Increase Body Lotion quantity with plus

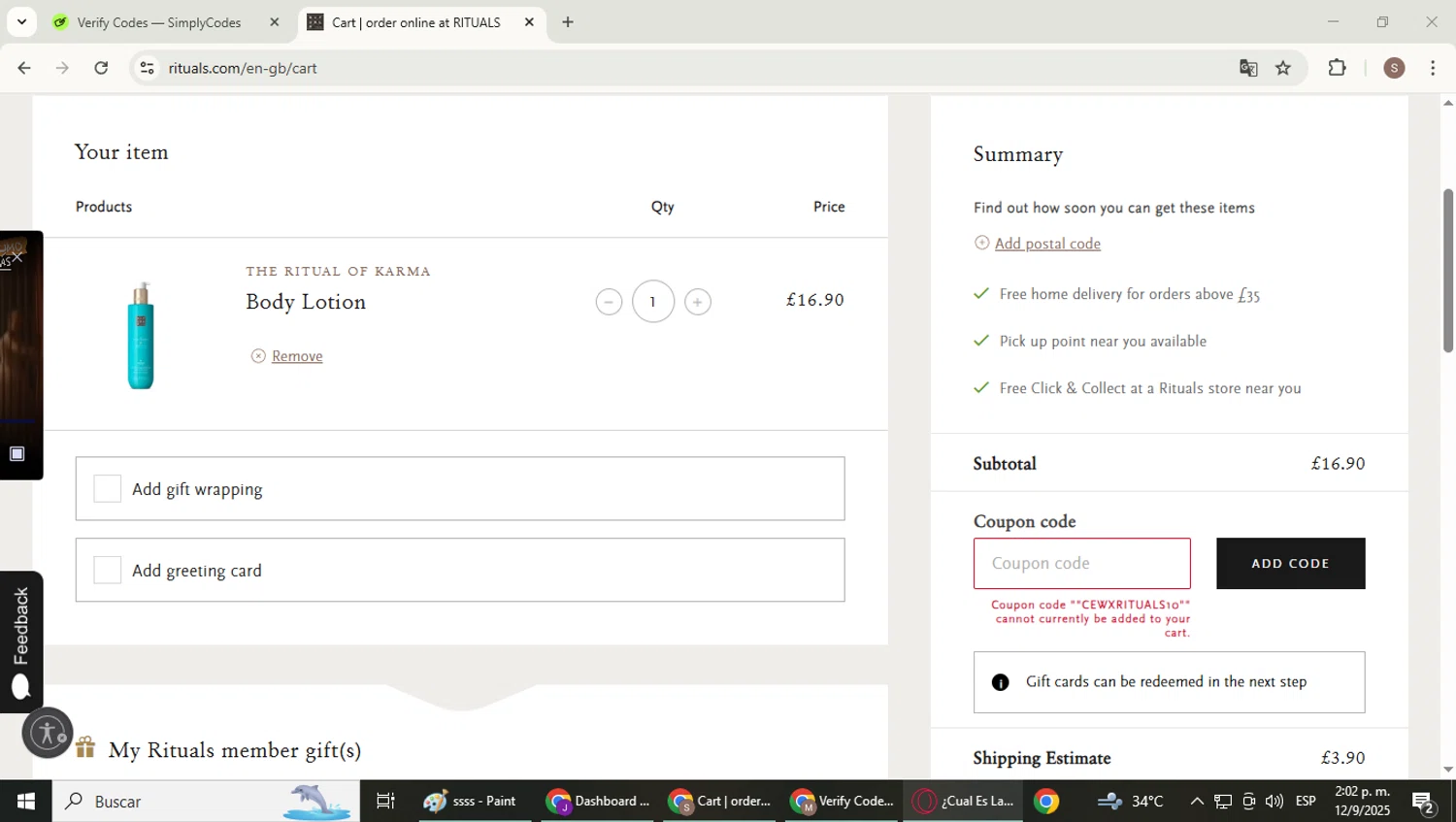tap(697, 302)
